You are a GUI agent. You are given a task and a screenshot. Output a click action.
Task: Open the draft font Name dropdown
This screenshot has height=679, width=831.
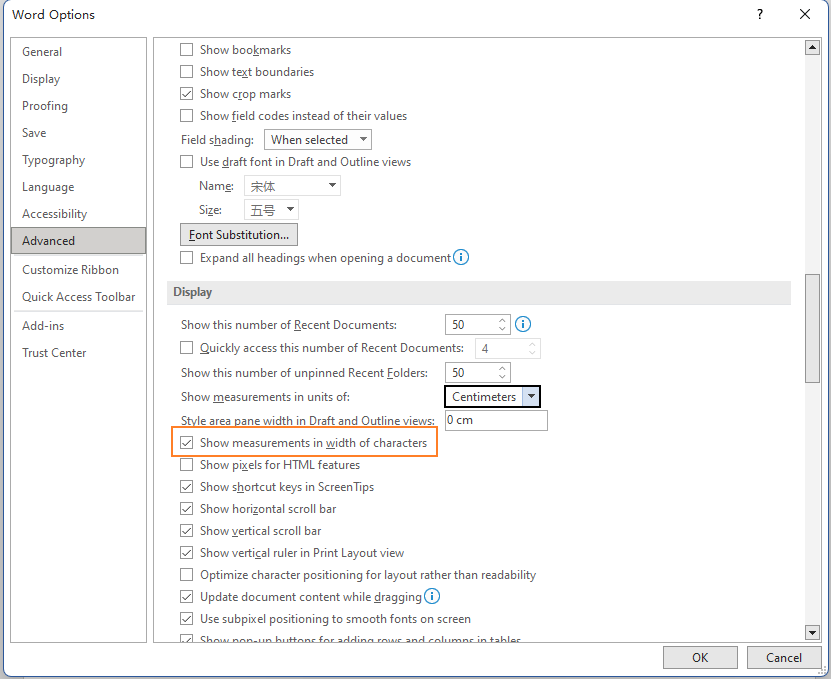pyautogui.click(x=292, y=186)
